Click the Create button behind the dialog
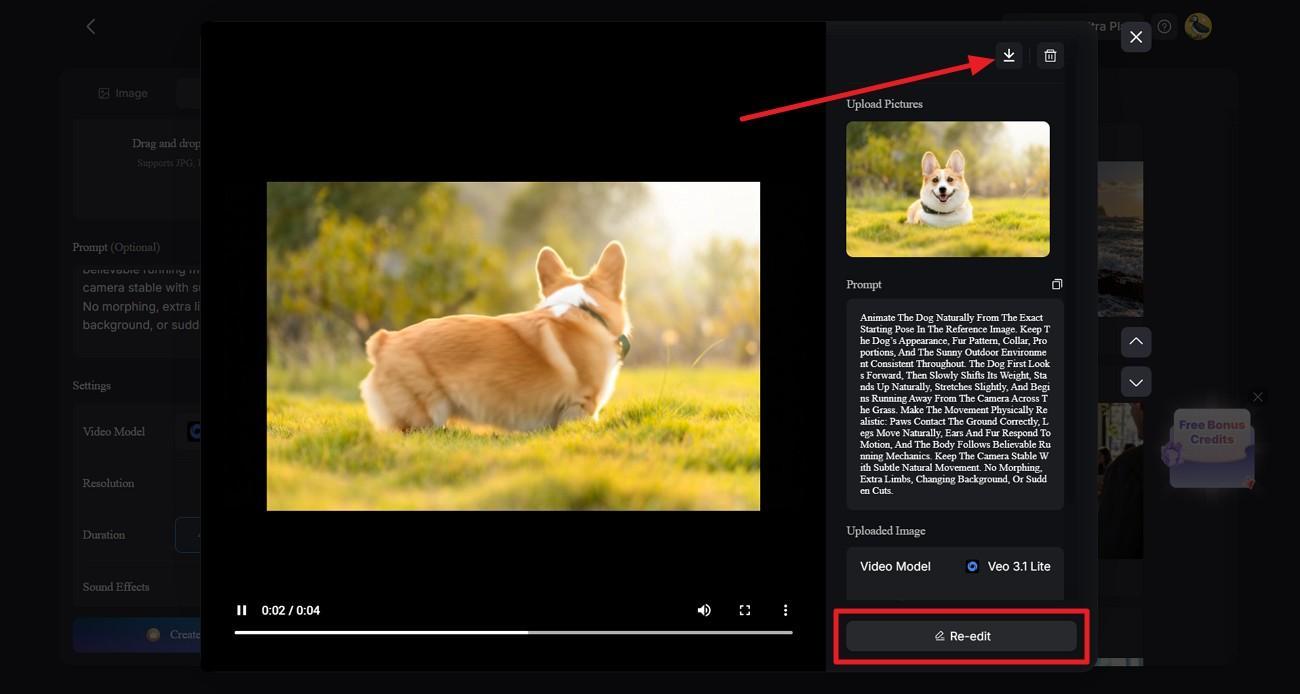The width and height of the screenshot is (1300, 694). coord(137,634)
